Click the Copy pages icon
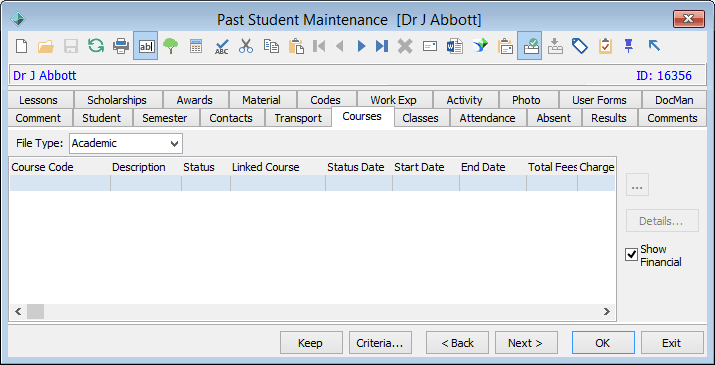 pos(271,46)
